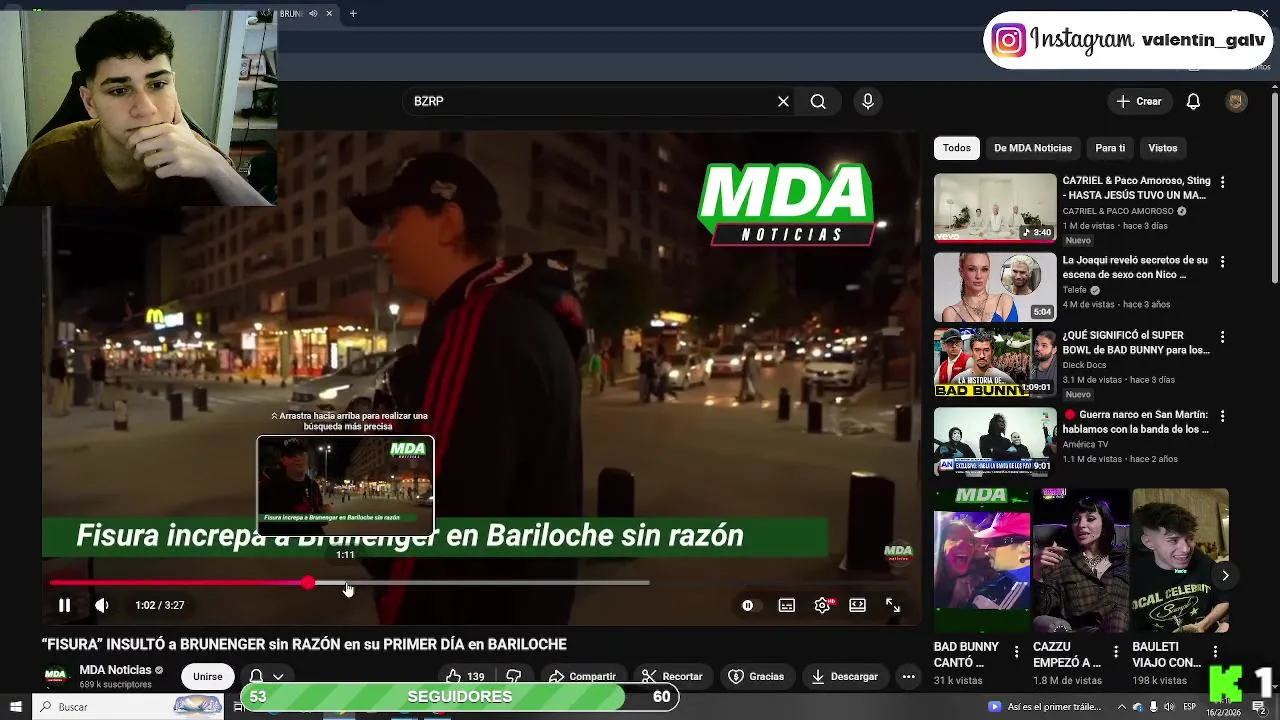Close the BRUNE browser tab
Image resolution: width=1280 pixels, height=720 pixels.
tap(329, 13)
